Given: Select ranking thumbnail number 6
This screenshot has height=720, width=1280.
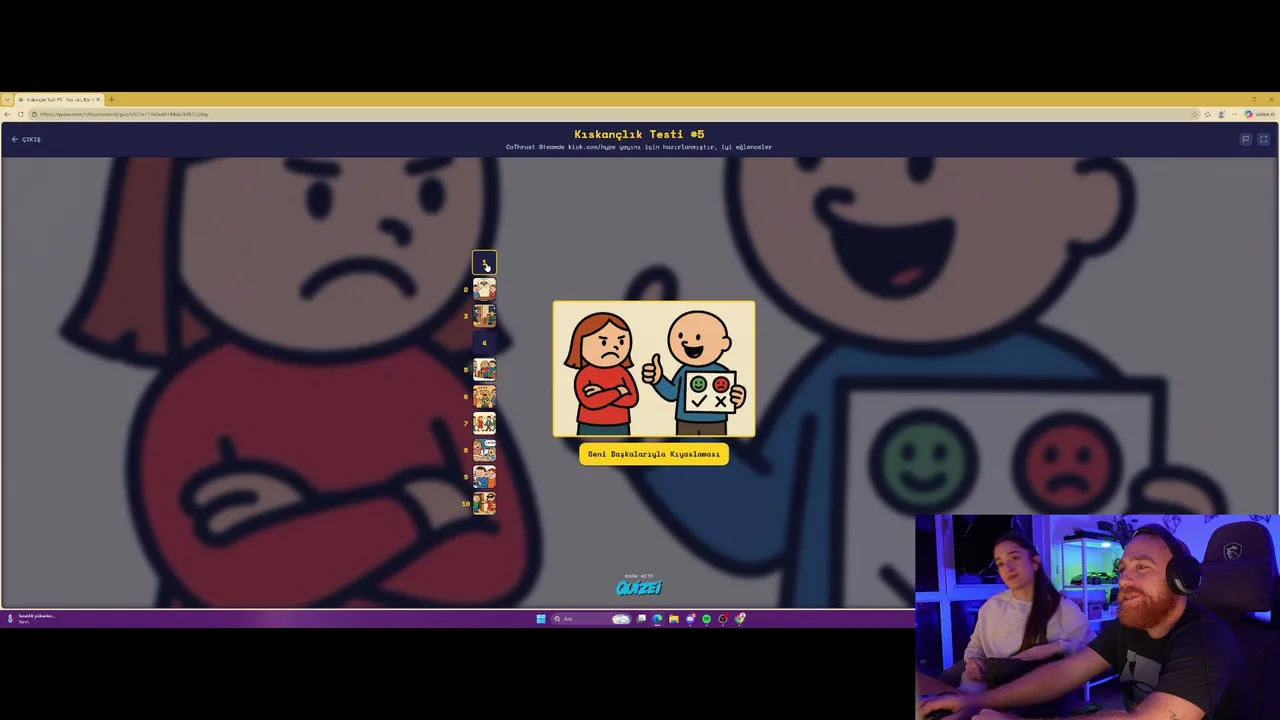Looking at the screenshot, I should (484, 397).
